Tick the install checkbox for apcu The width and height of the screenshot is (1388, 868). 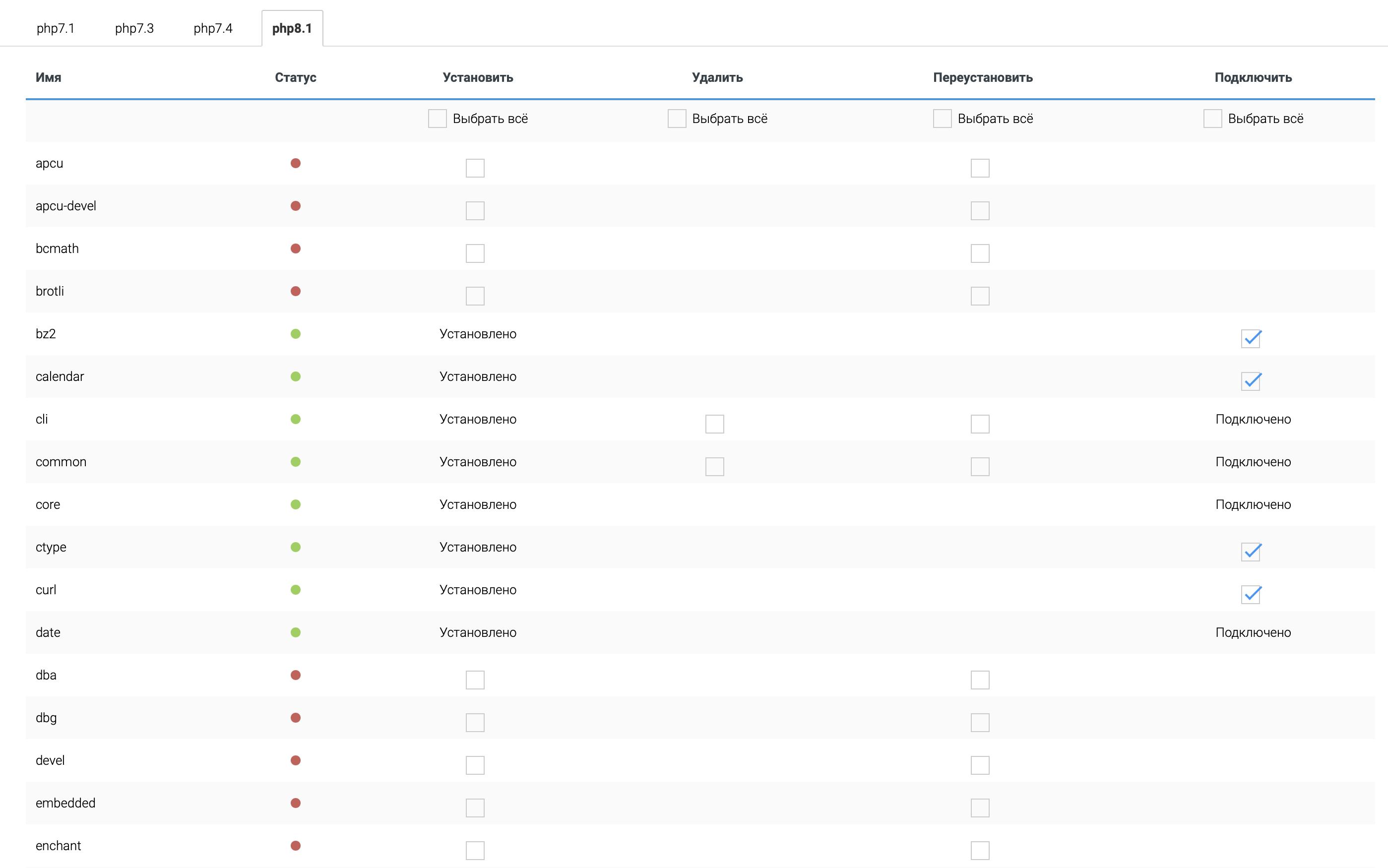click(475, 168)
